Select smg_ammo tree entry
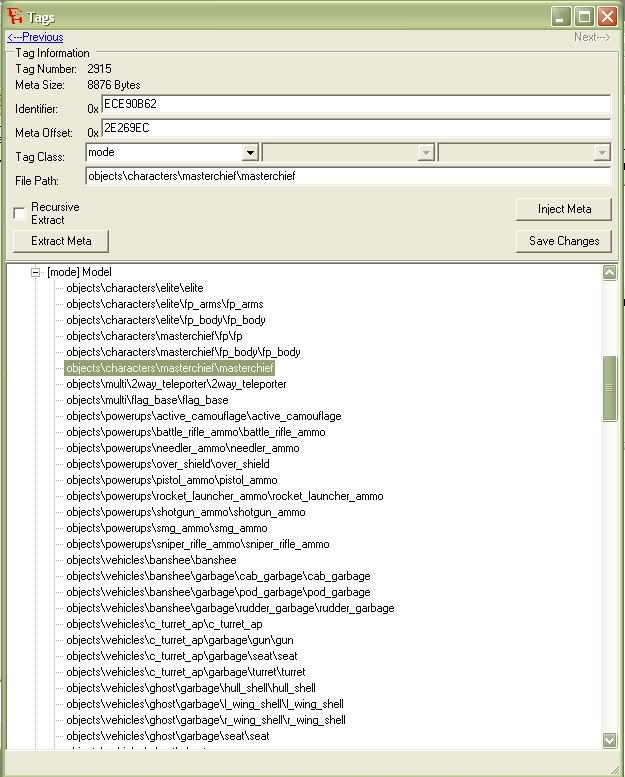 click(x=167, y=528)
